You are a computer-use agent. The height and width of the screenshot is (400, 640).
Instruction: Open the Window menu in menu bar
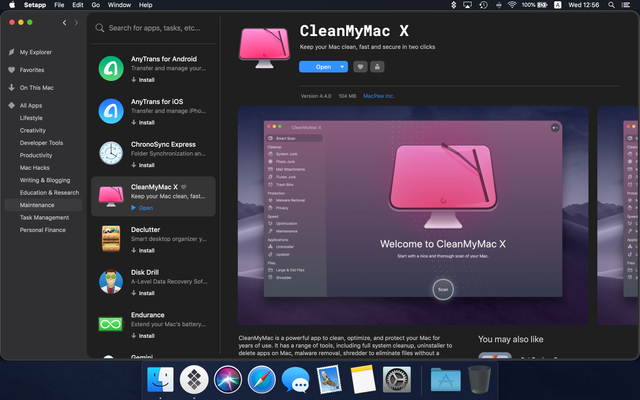click(120, 5)
